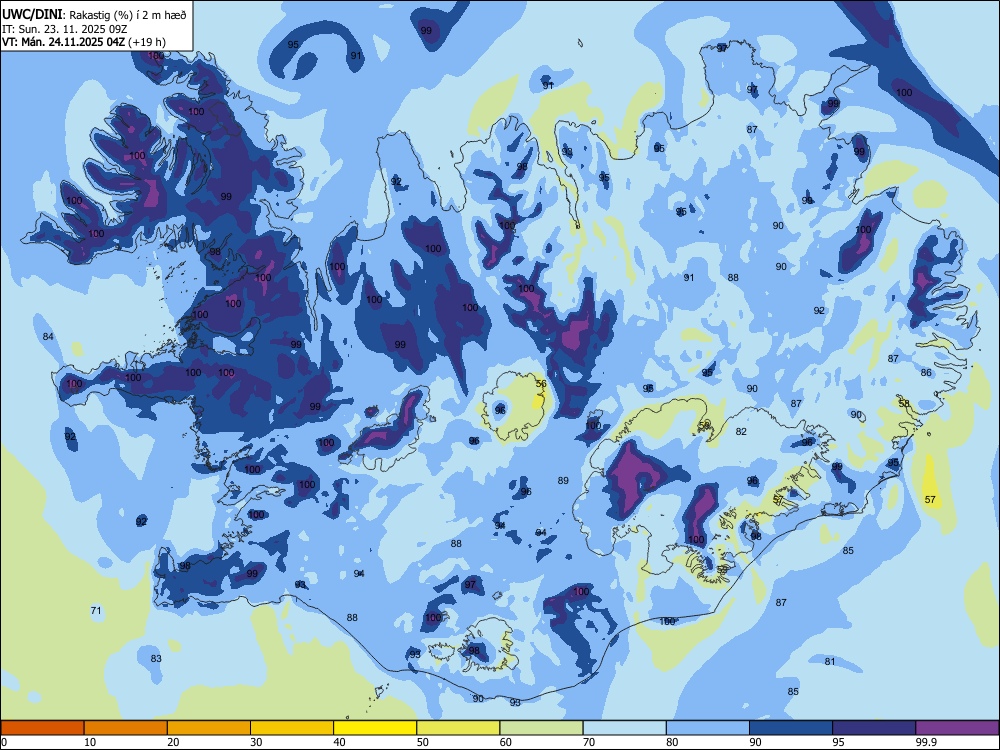This screenshot has width=1000, height=750.
Task: Click the legend scale label '40'
Action: [339, 742]
